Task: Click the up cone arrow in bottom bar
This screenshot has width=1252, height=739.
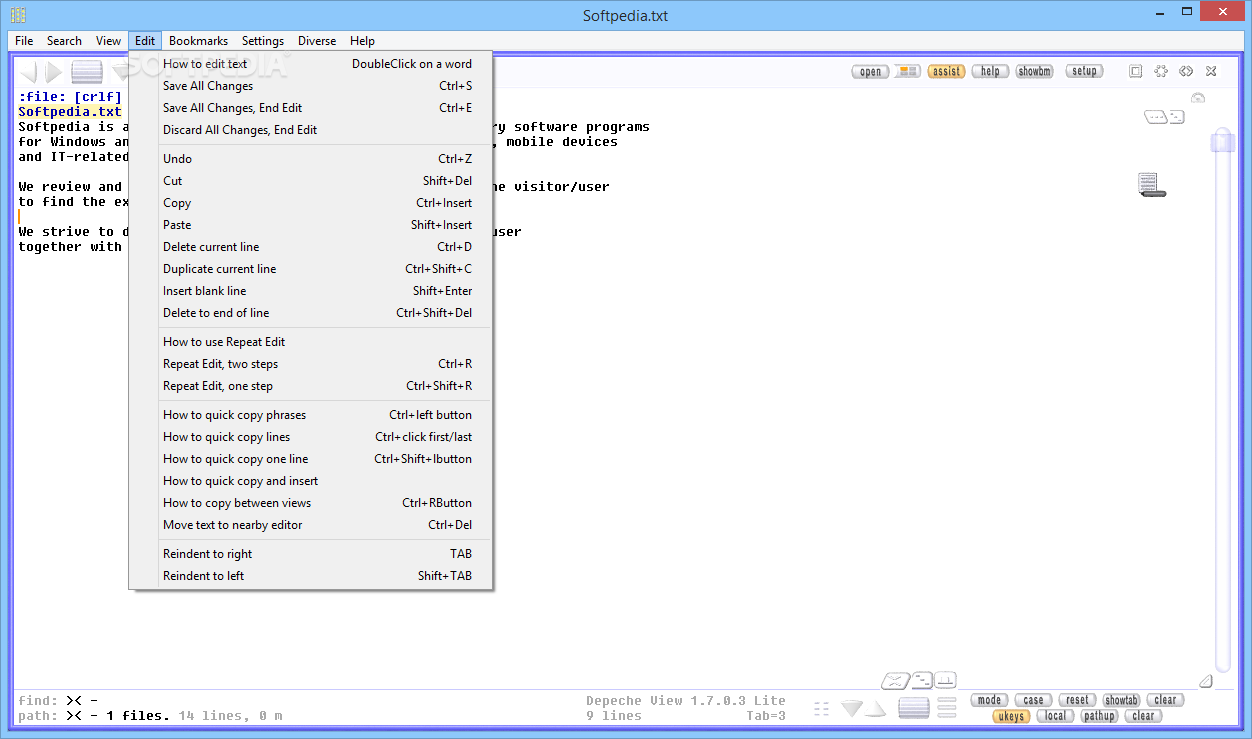Action: click(x=875, y=709)
